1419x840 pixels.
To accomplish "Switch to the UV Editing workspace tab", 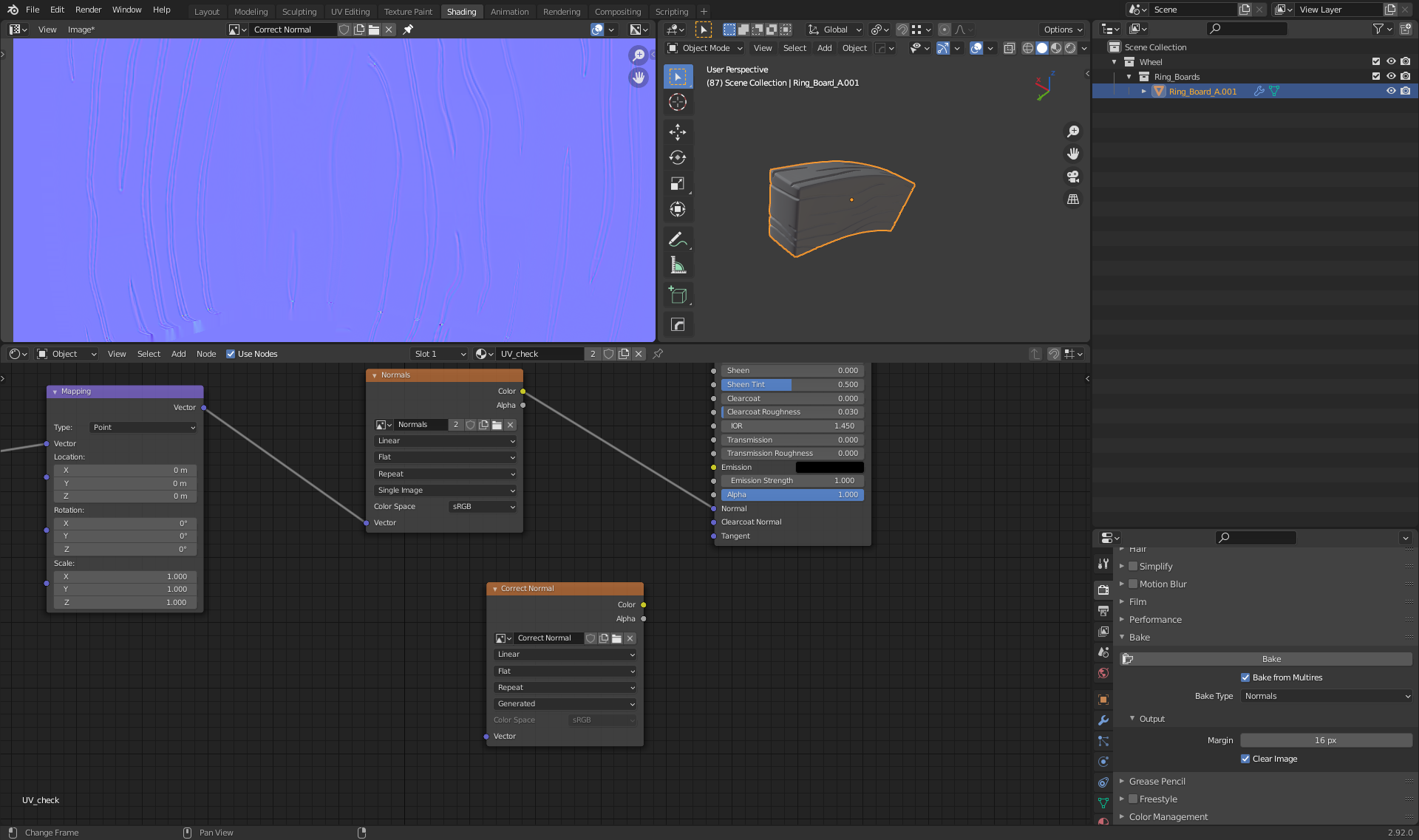I will coord(350,11).
